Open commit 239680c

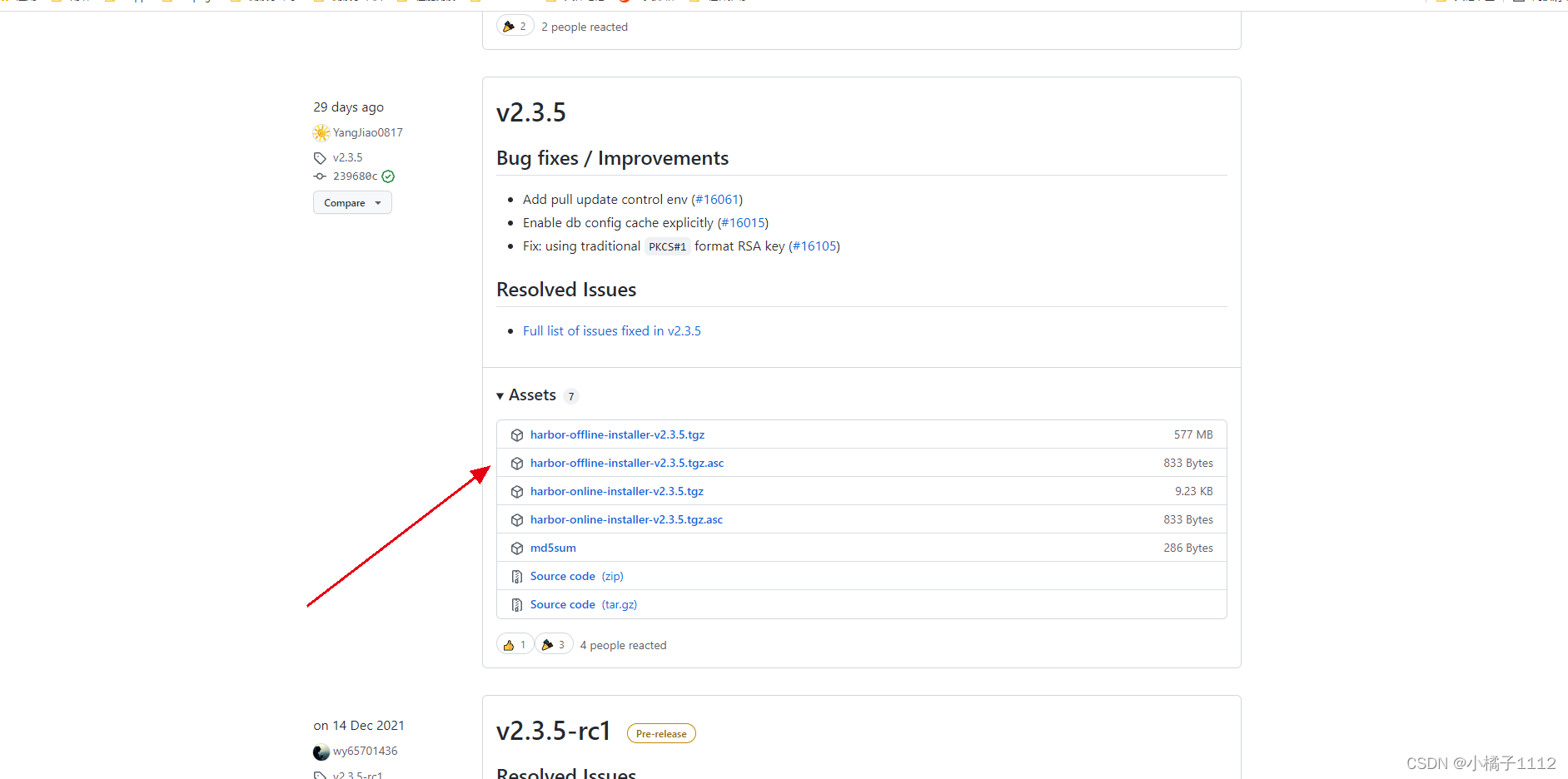point(356,176)
